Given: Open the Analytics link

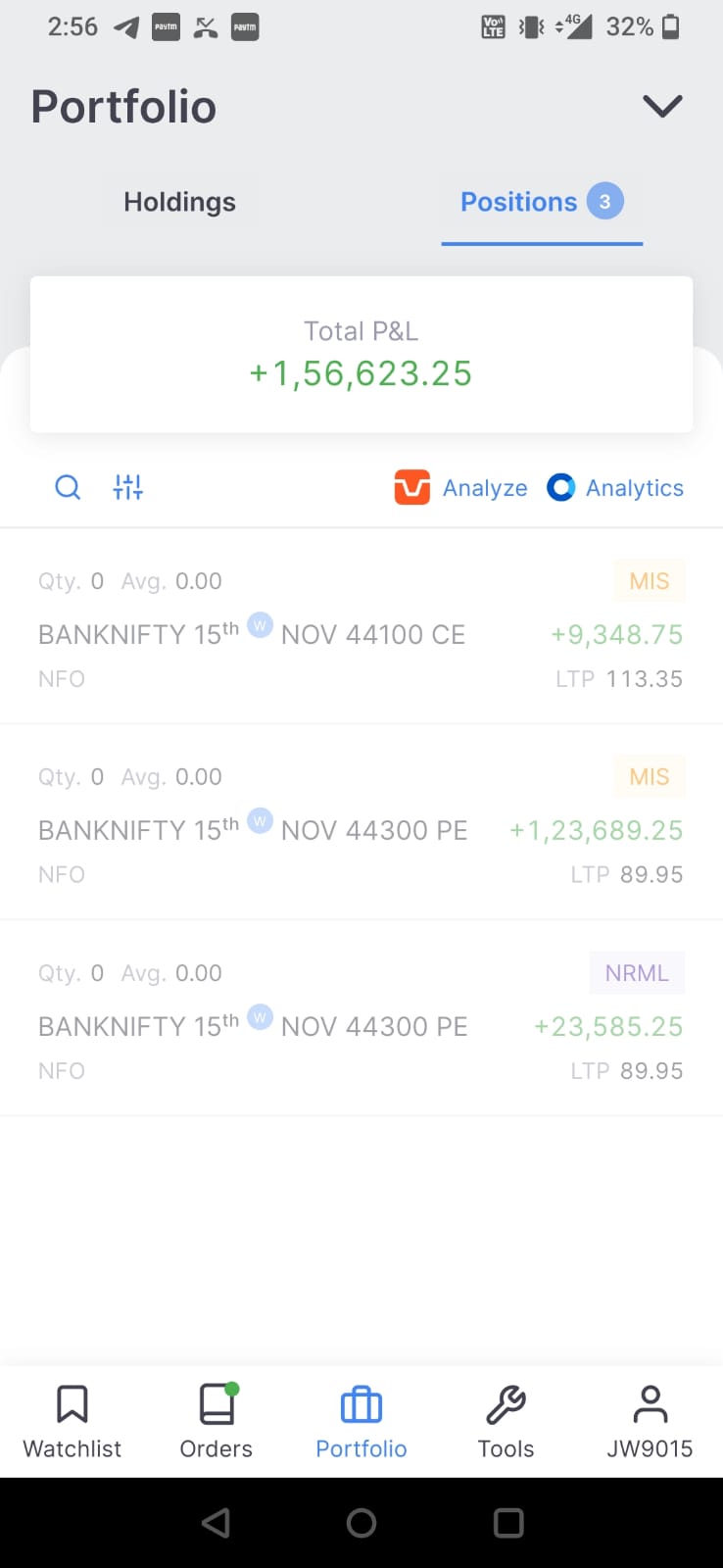Looking at the screenshot, I should pyautogui.click(x=635, y=488).
